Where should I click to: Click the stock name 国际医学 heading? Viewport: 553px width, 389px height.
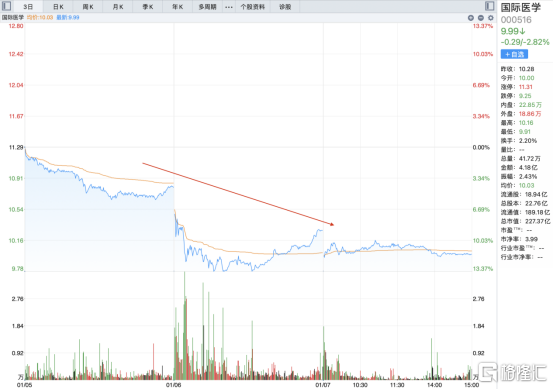tap(521, 7)
